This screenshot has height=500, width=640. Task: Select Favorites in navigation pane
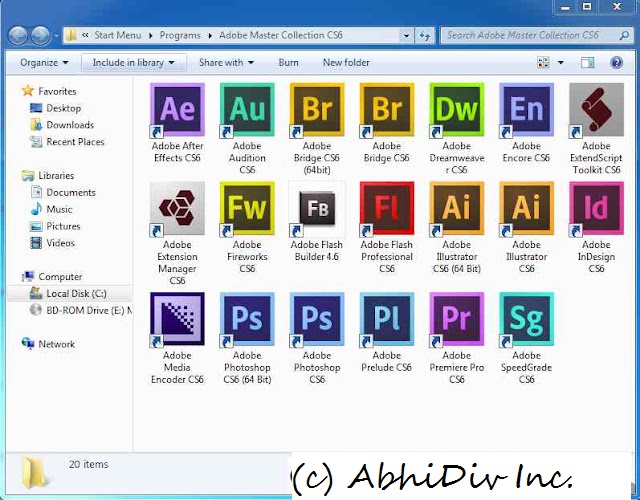(x=57, y=91)
